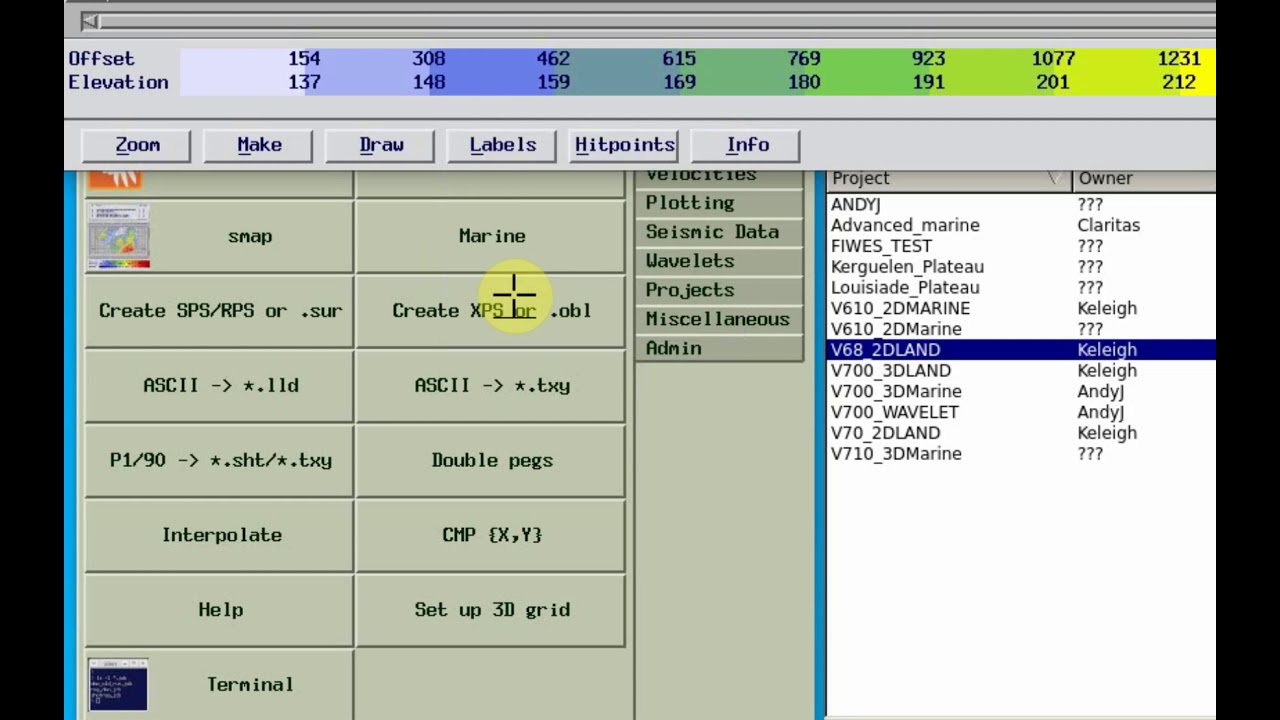Open the Info menu button
Image resolution: width=1280 pixels, height=720 pixels.
pos(747,145)
